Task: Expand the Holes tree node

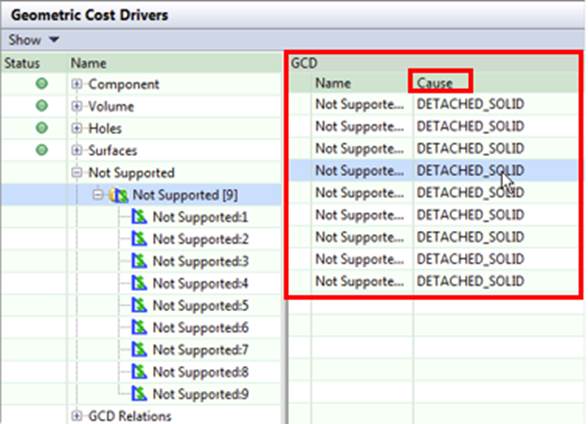Action: coord(76,128)
